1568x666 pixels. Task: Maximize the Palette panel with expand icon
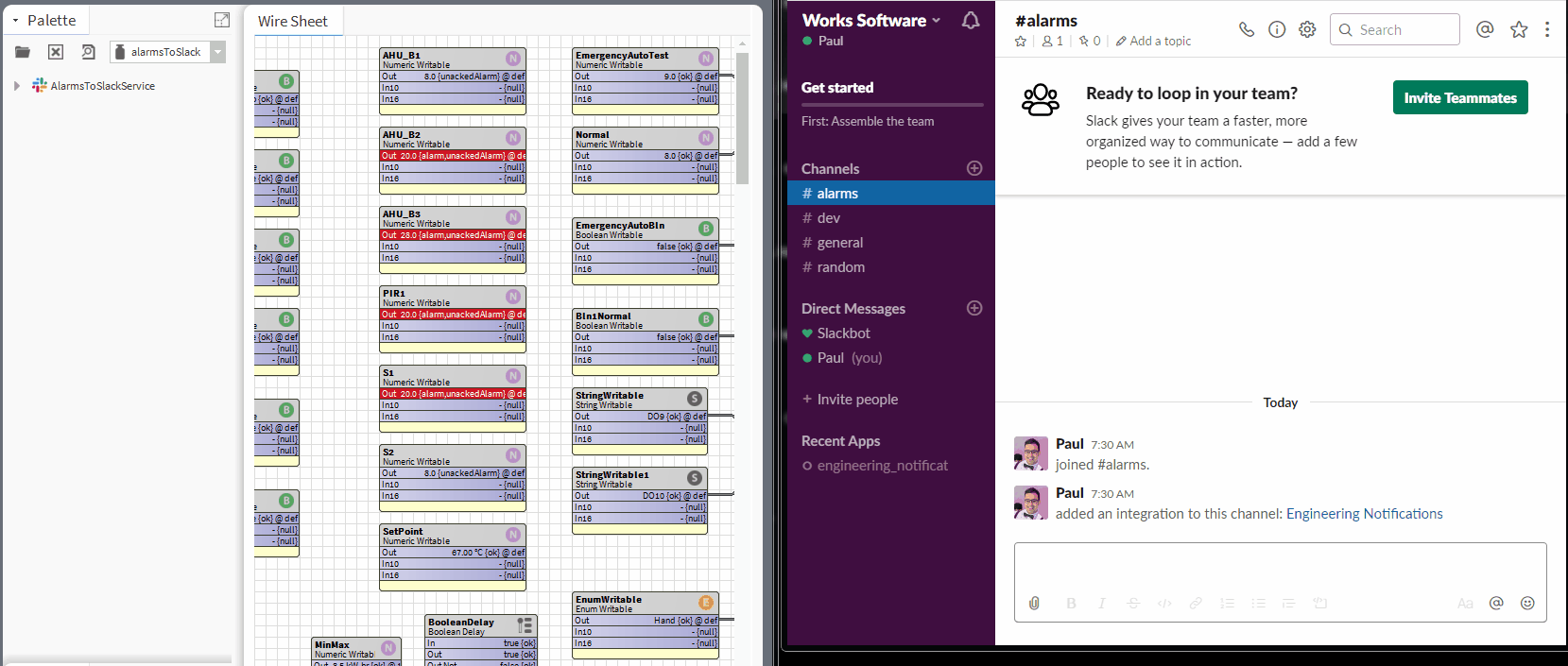tap(222, 20)
